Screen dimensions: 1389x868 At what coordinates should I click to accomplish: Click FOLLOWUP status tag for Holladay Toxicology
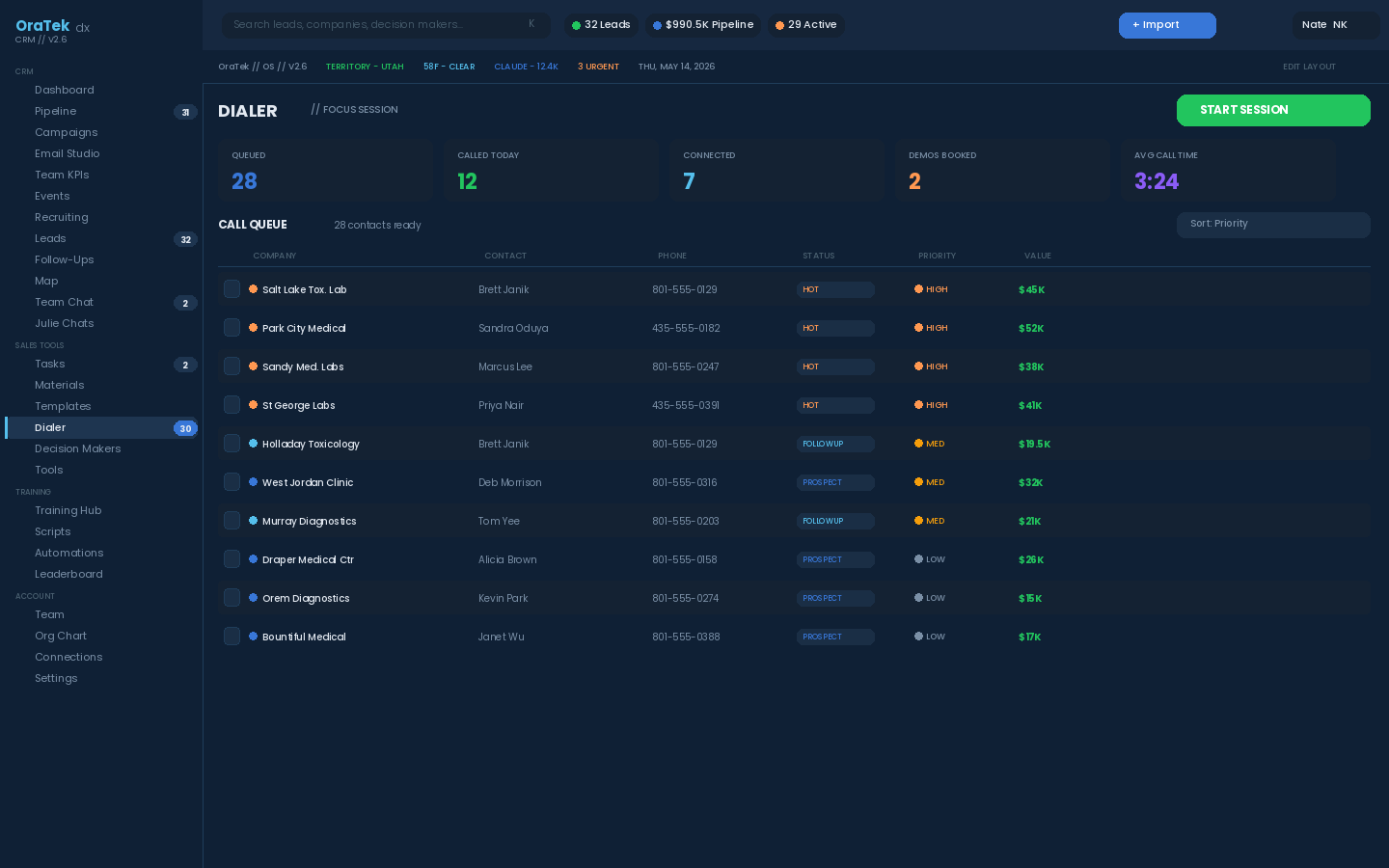[835, 444]
